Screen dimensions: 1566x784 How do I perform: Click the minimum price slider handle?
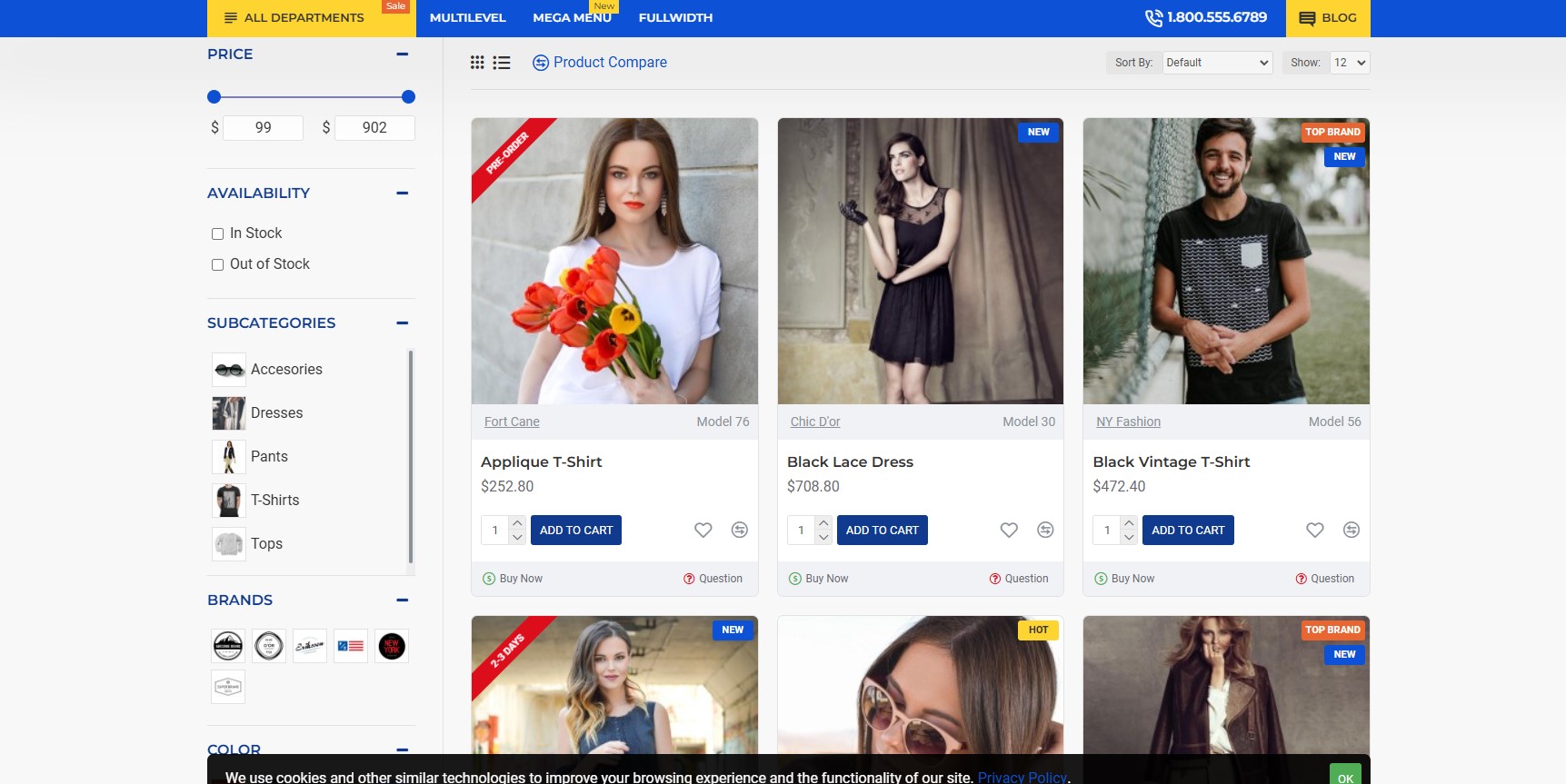pos(214,97)
